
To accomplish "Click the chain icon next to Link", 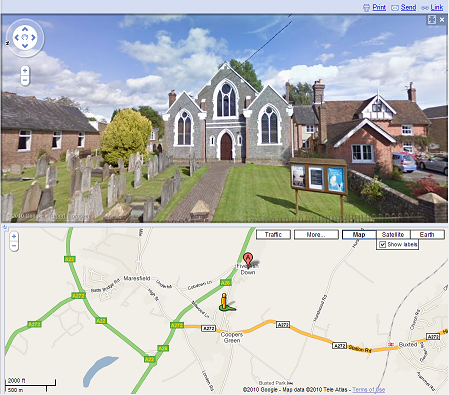I will pos(425,8).
